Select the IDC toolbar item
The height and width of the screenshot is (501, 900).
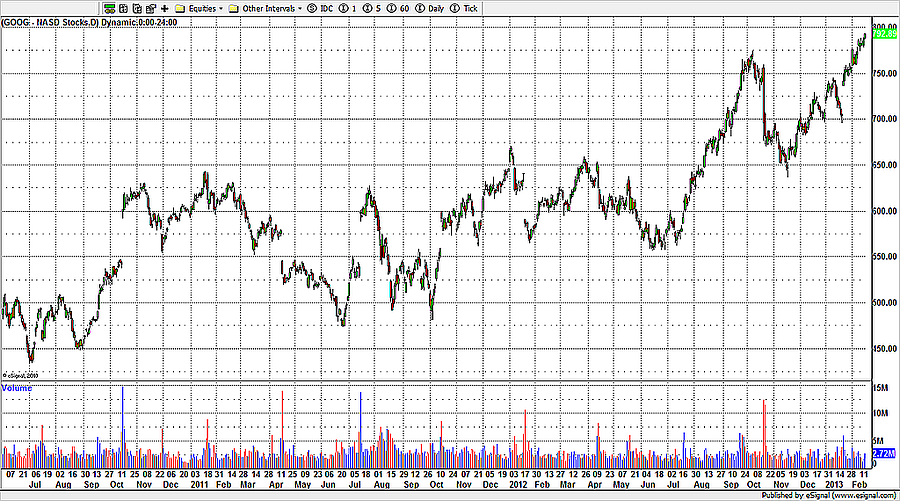326,8
